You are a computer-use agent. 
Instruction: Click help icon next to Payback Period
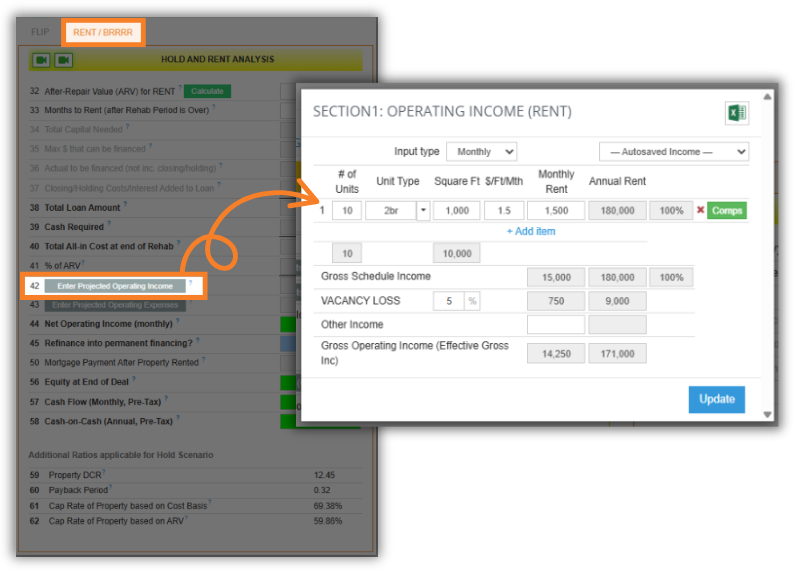108,489
